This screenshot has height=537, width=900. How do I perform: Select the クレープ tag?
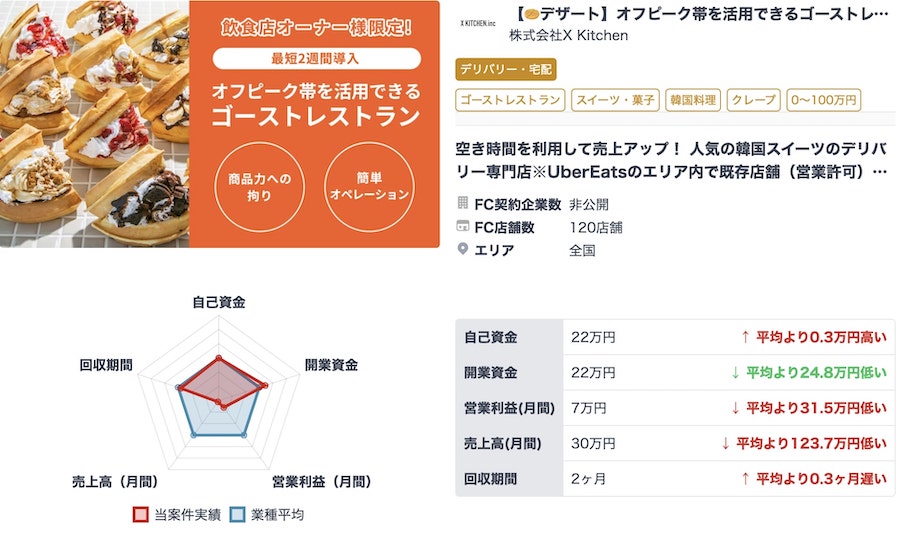754,100
